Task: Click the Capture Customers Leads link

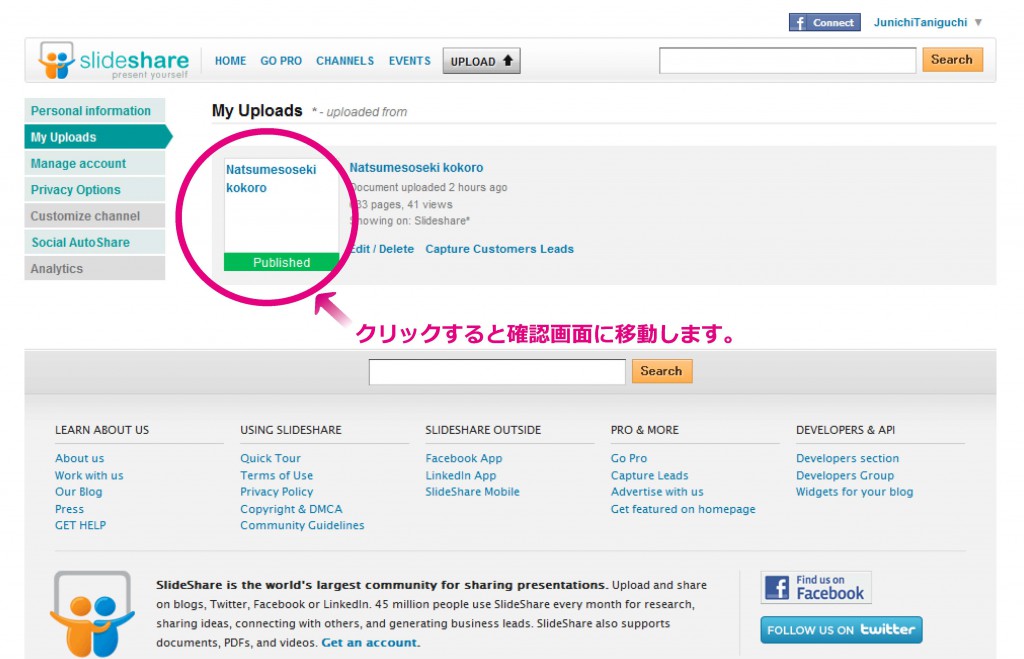Action: tap(500, 249)
